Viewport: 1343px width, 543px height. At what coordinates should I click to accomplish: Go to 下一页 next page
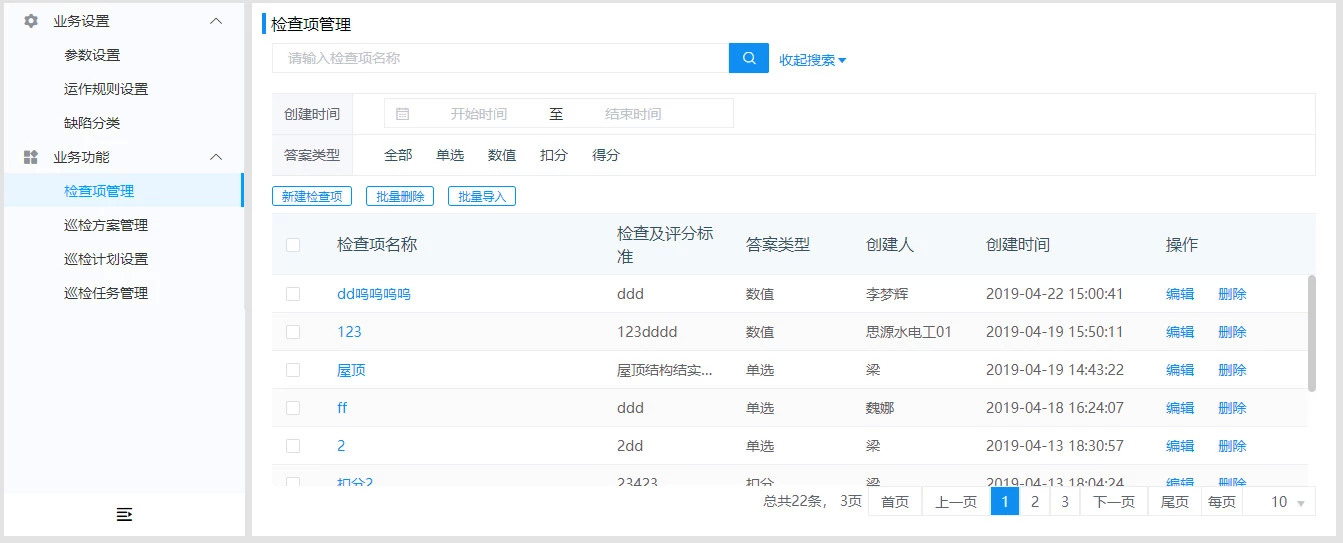point(1114,502)
